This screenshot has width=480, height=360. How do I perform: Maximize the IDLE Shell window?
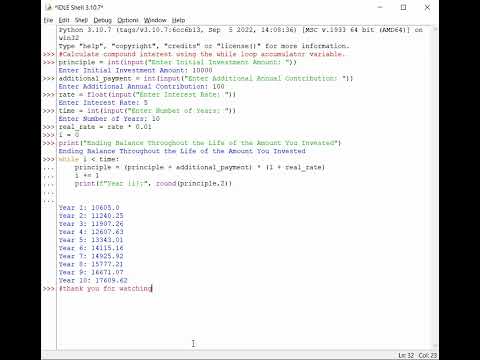[x=403, y=7]
